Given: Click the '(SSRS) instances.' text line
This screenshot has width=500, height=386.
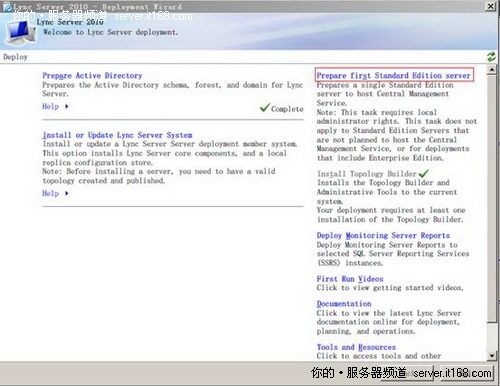Looking at the screenshot, I should click(x=350, y=263).
